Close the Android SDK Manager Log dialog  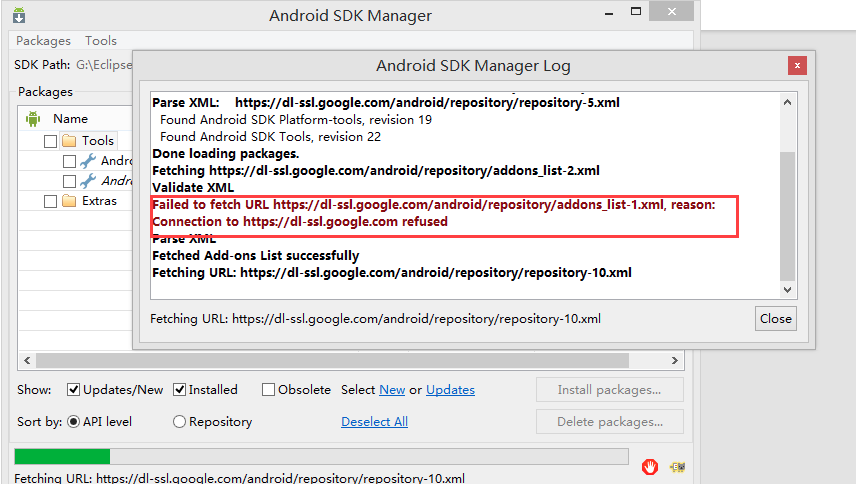[x=797, y=66]
